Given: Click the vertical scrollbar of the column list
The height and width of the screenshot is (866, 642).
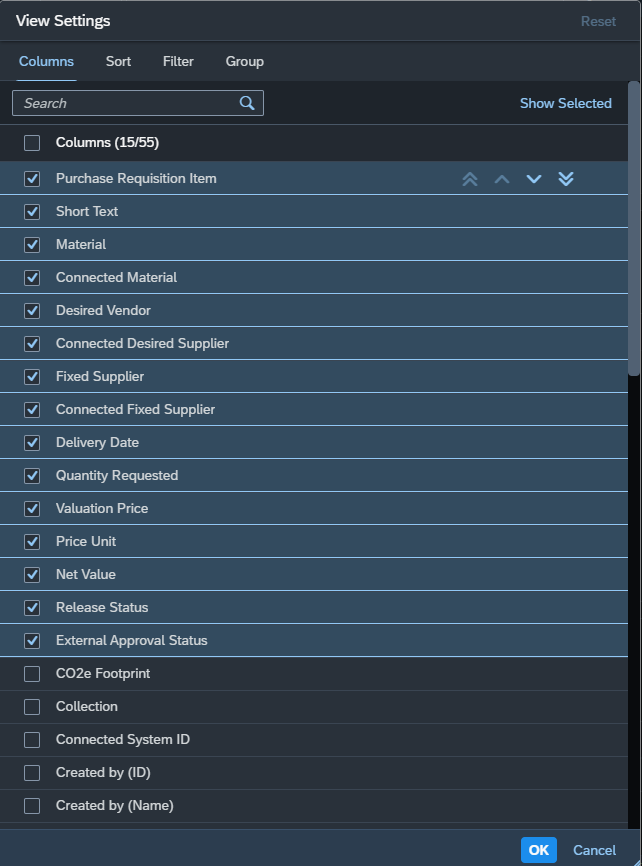Looking at the screenshot, I should 634,229.
